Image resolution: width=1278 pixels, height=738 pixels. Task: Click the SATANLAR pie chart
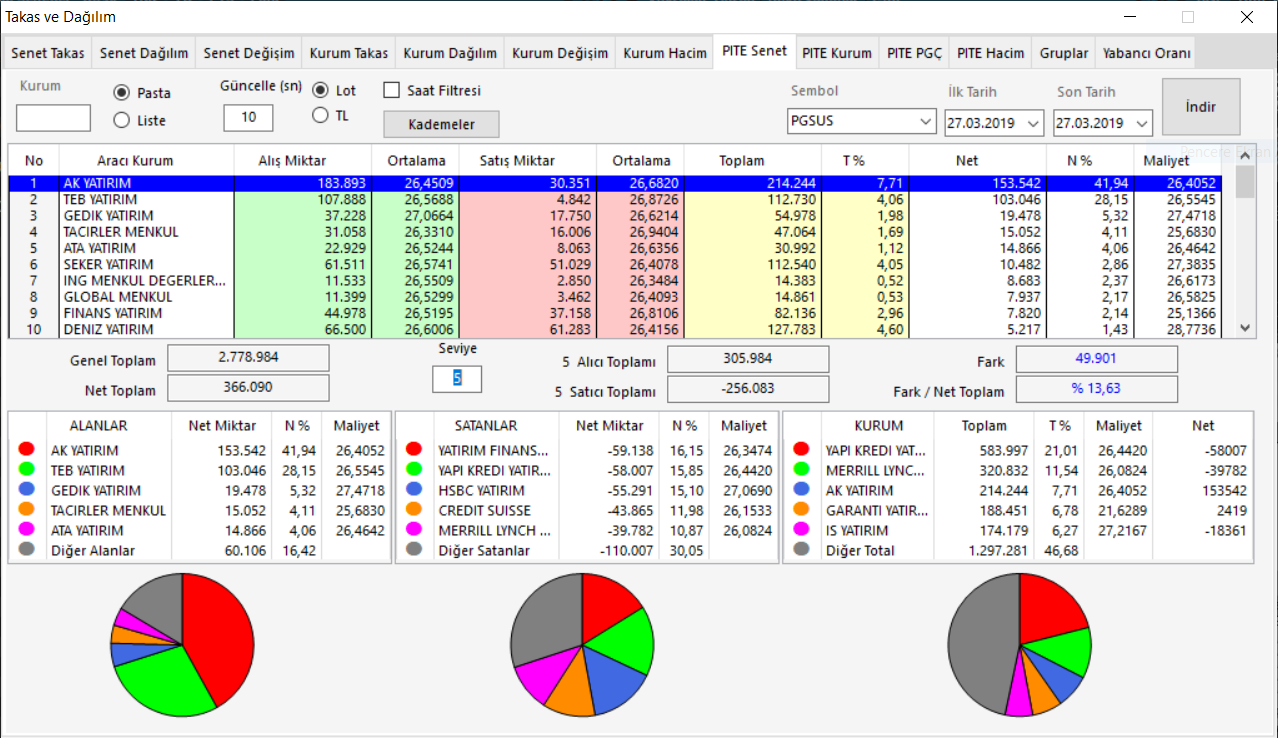tap(582, 644)
